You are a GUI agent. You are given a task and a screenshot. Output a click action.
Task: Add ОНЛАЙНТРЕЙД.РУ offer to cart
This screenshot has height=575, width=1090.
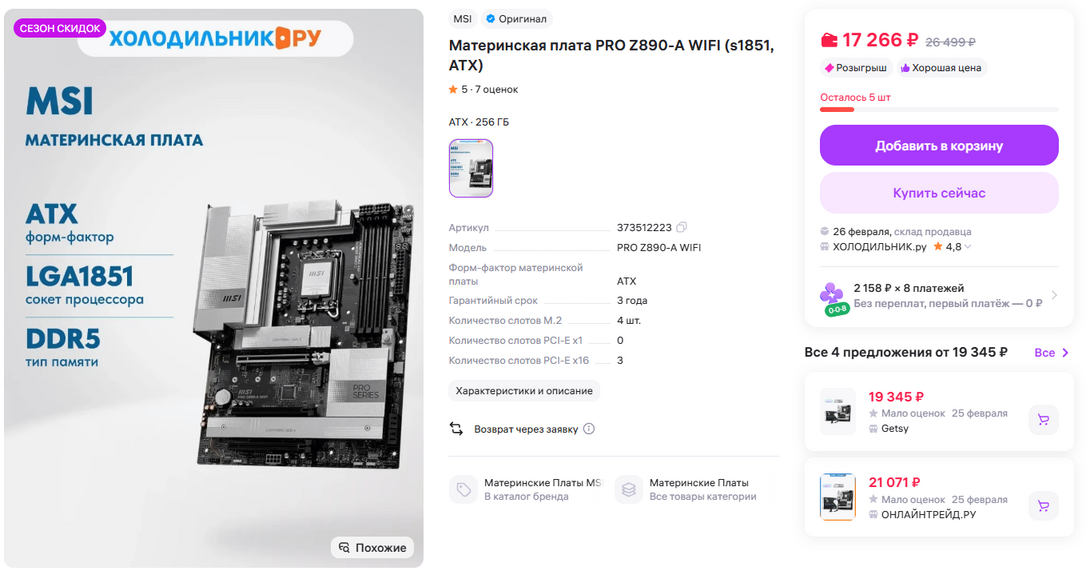pyautogui.click(x=1043, y=506)
